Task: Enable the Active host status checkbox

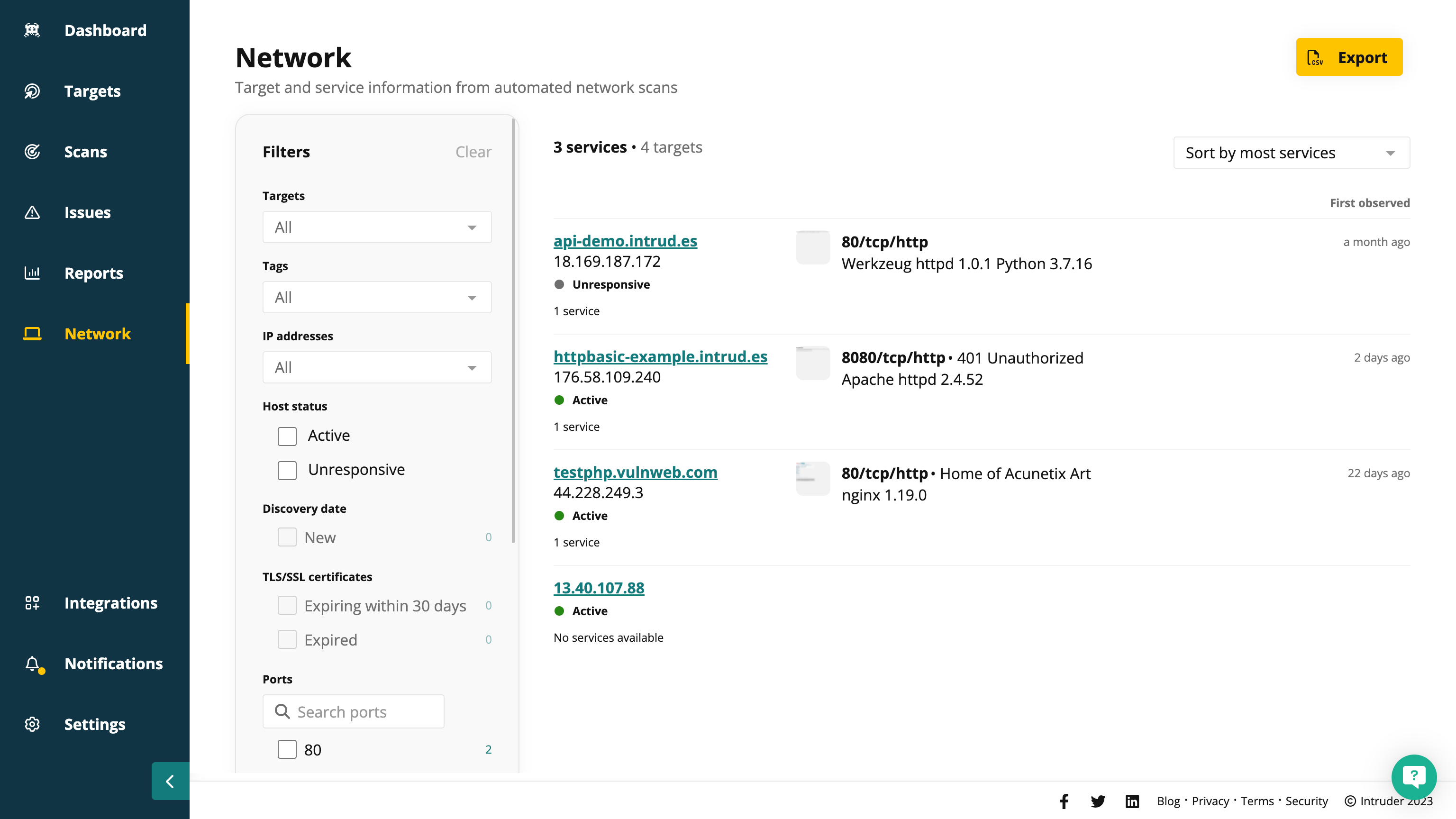Action: tap(287, 436)
